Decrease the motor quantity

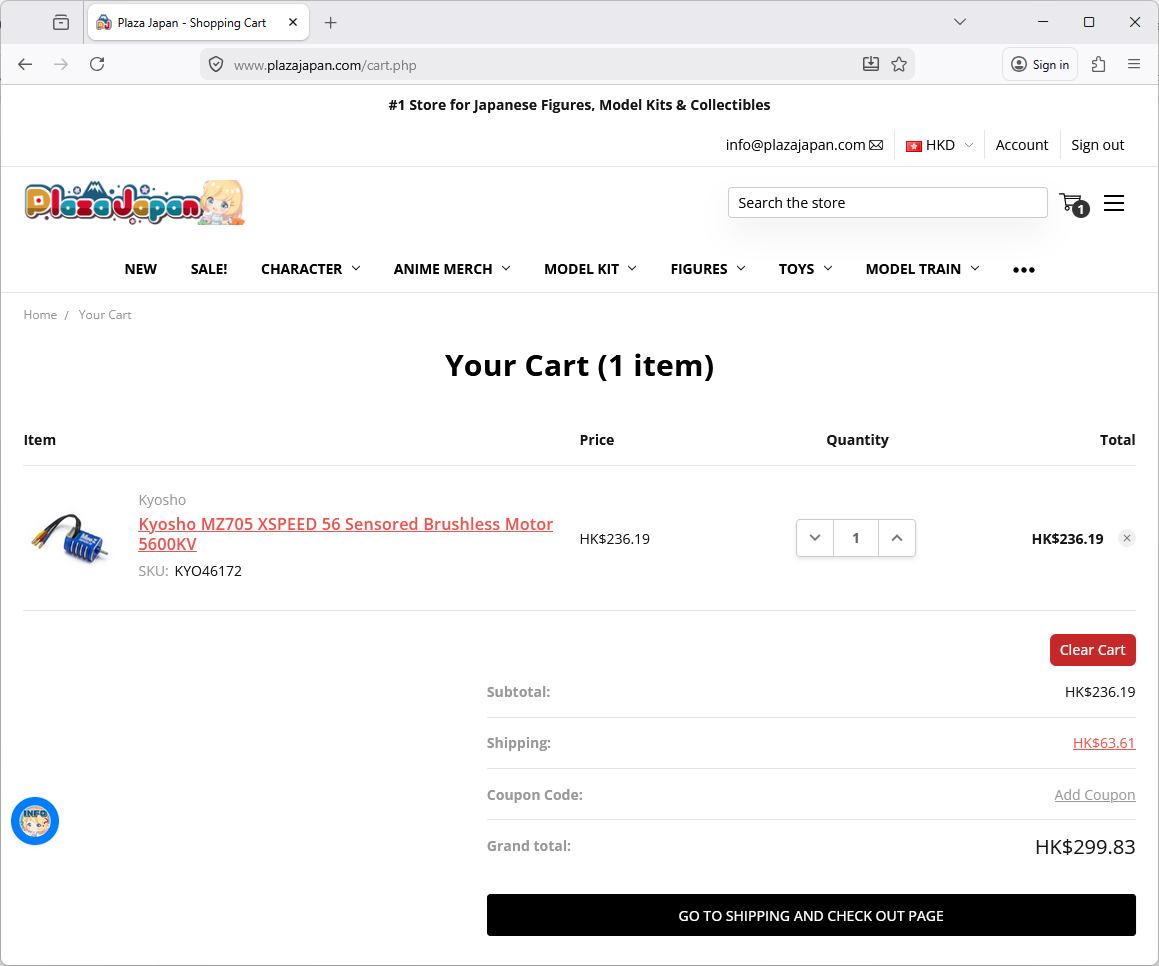point(815,538)
